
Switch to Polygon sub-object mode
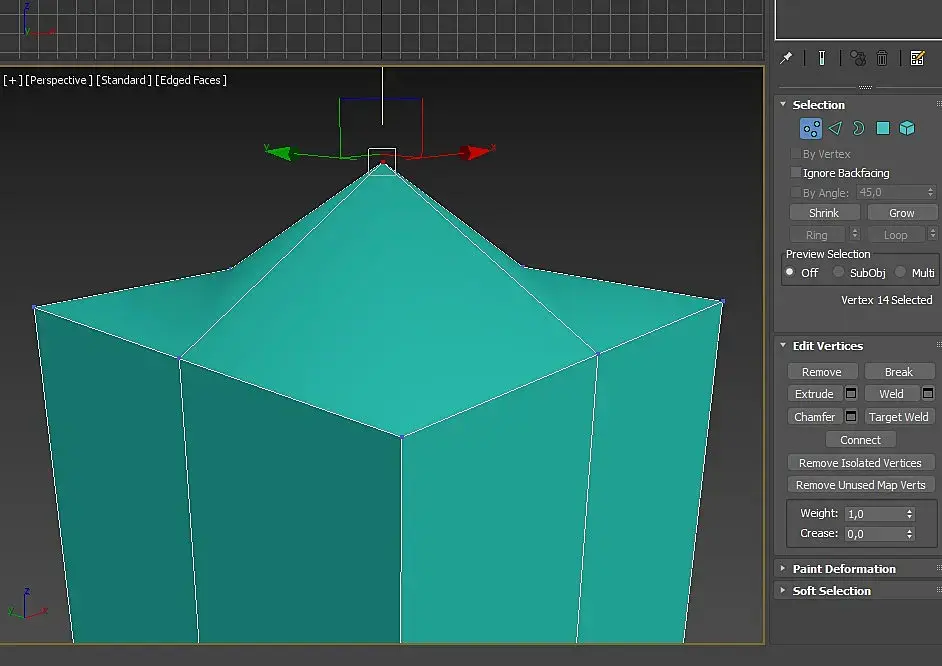pos(883,128)
